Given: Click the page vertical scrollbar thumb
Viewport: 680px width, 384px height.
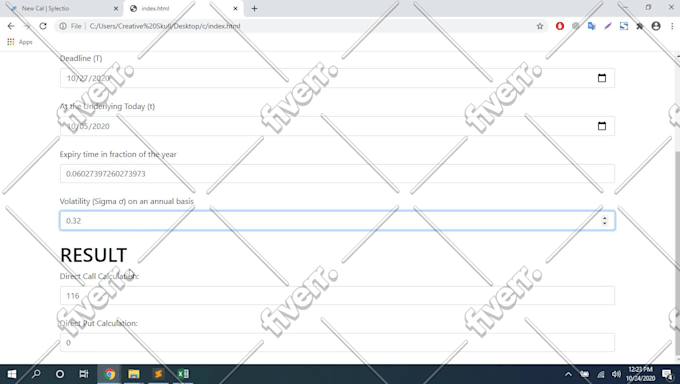Looking at the screenshot, I should [677, 254].
